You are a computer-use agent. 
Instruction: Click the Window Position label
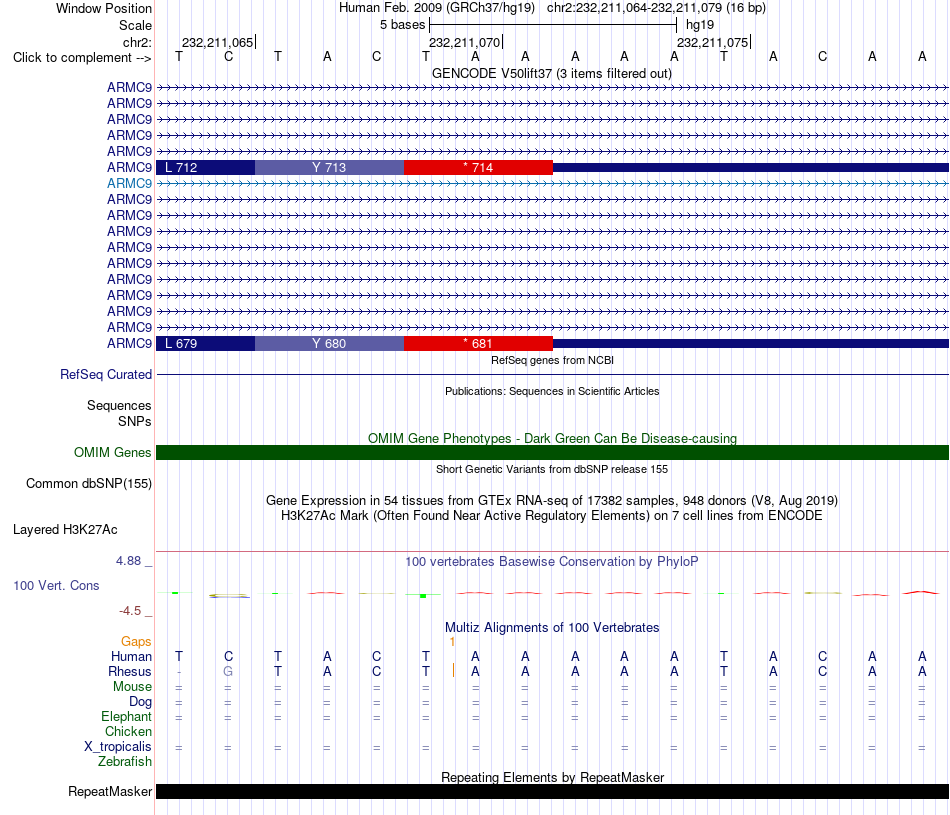point(104,8)
